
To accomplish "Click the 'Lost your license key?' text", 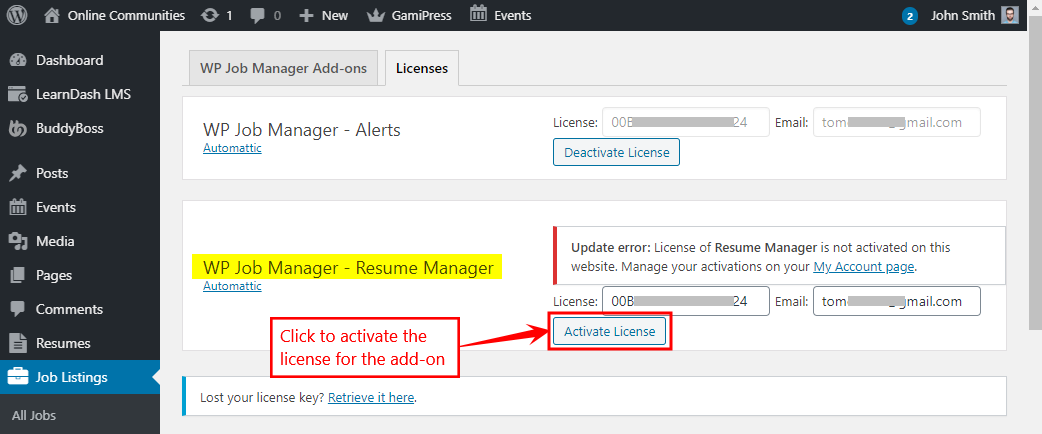I will click(262, 398).
